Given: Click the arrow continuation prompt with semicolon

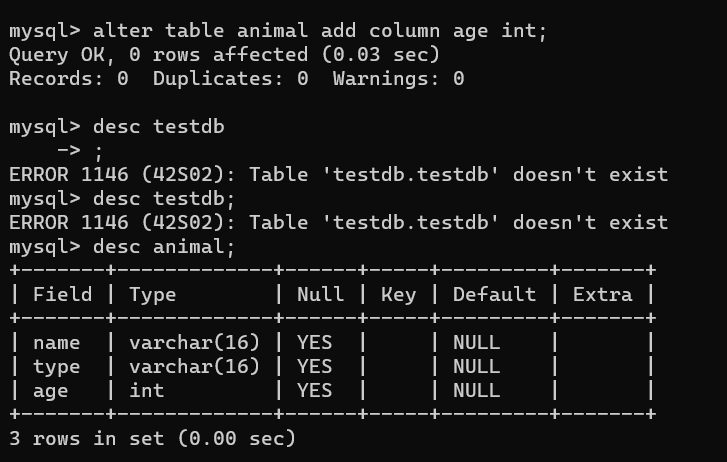Looking at the screenshot, I should tap(79, 151).
